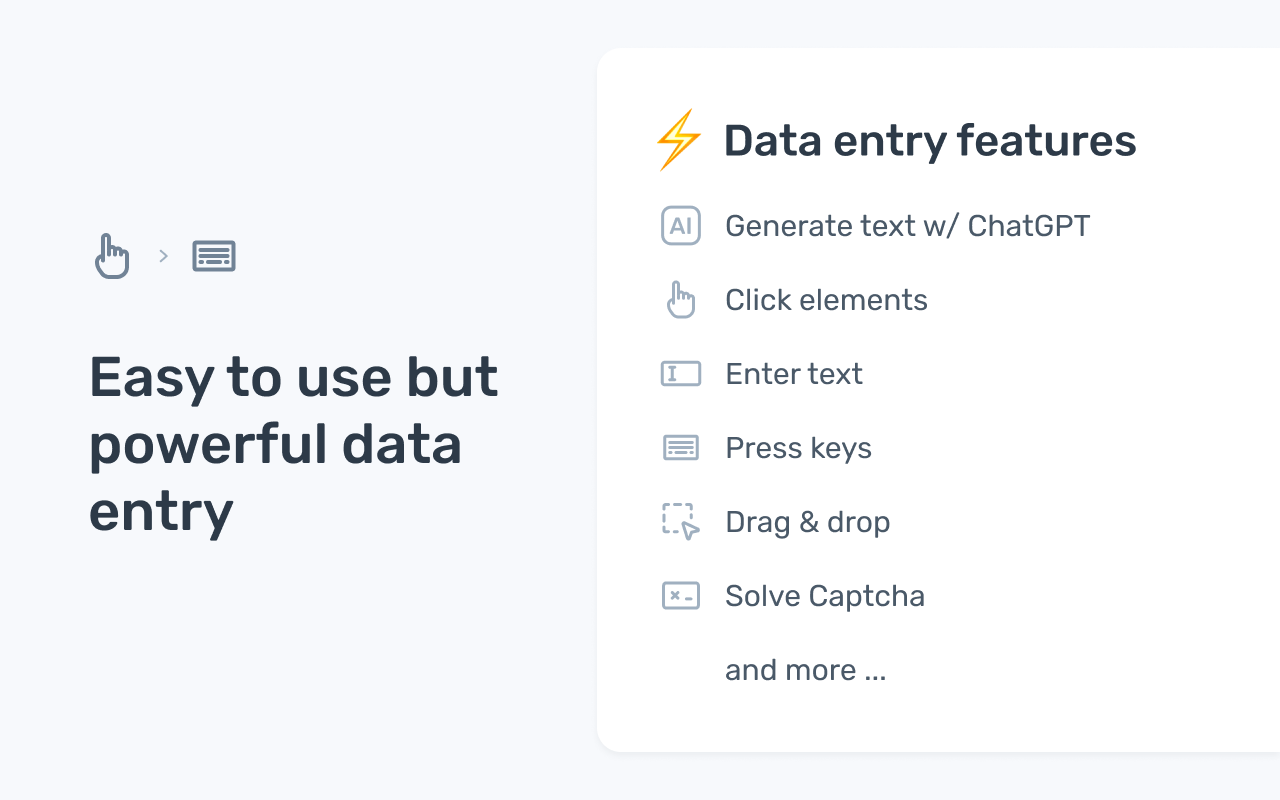
Task: Choose the Enter text feature label
Action: 794,374
